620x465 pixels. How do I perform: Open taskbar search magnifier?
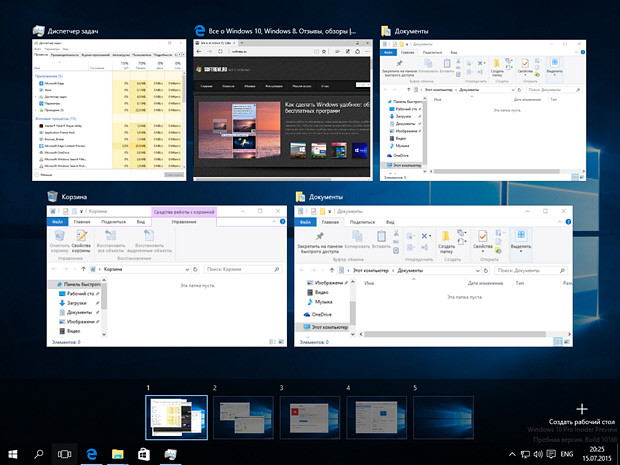[38, 454]
